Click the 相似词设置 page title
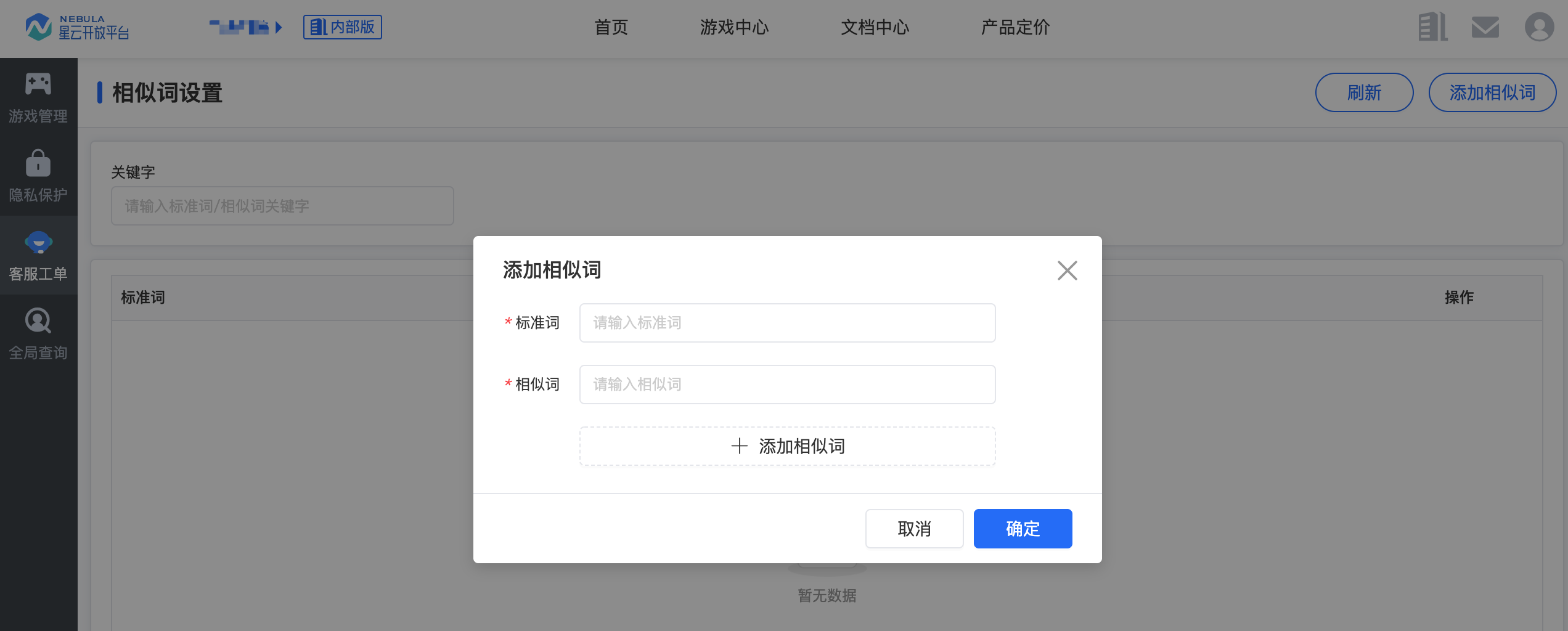 coord(167,93)
